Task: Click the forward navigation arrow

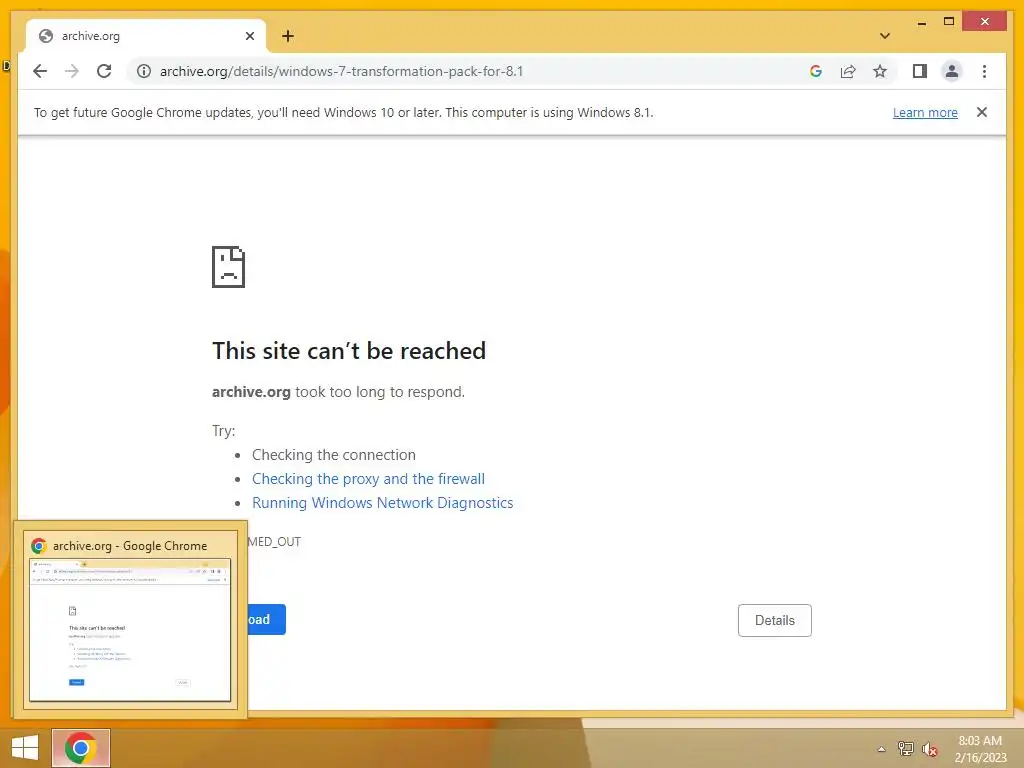Action: pos(72,71)
